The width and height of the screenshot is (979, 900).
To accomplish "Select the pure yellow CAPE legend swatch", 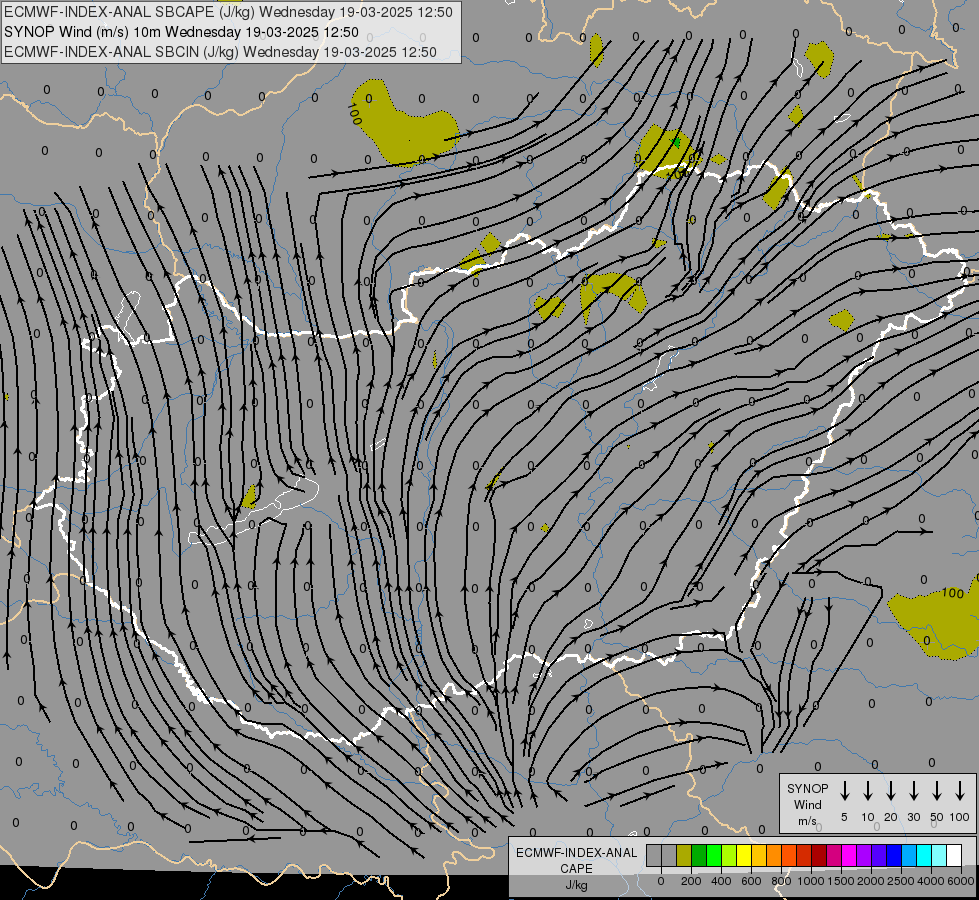I will 744,855.
